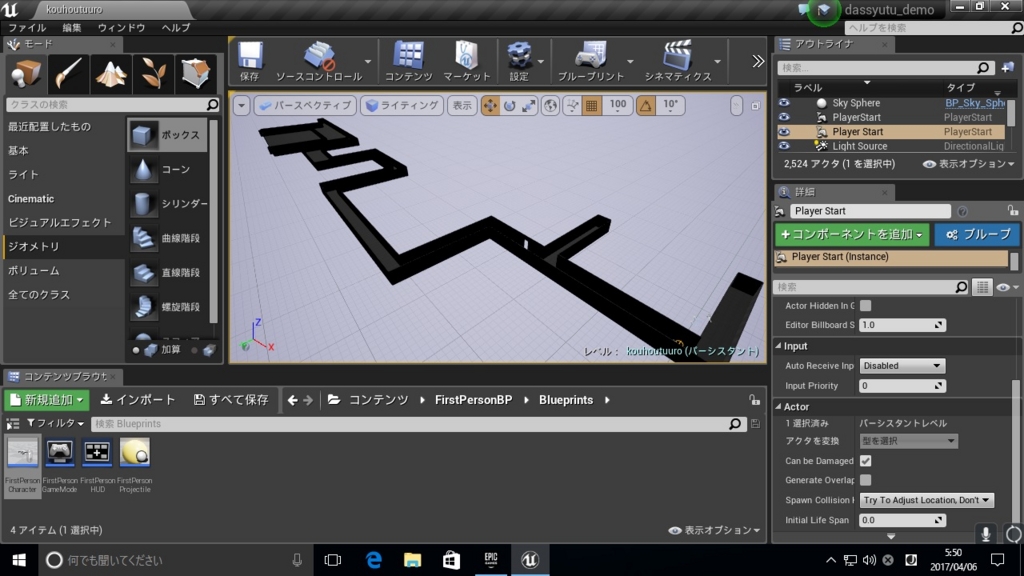Select the Foliage mode leaf icon
Screen dimensions: 1024x576
pyautogui.click(x=153, y=74)
